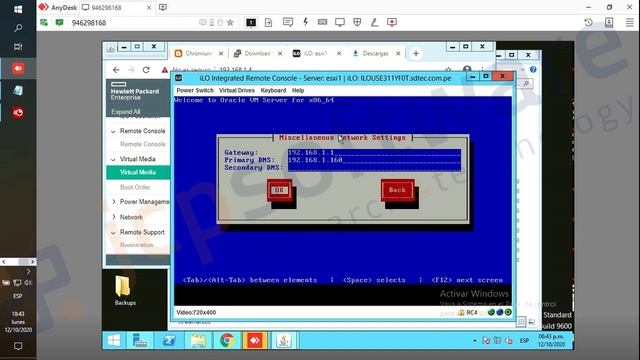Click red AnyDesk icon in left sidebar
This screenshot has height=360, width=640.
coord(18,69)
